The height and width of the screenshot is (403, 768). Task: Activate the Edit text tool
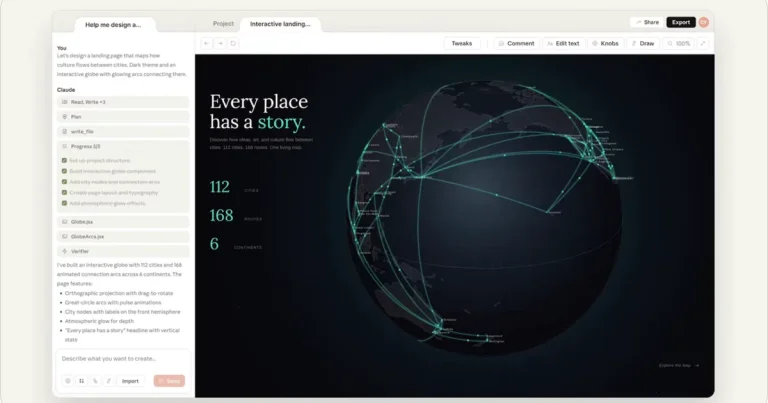pos(563,44)
